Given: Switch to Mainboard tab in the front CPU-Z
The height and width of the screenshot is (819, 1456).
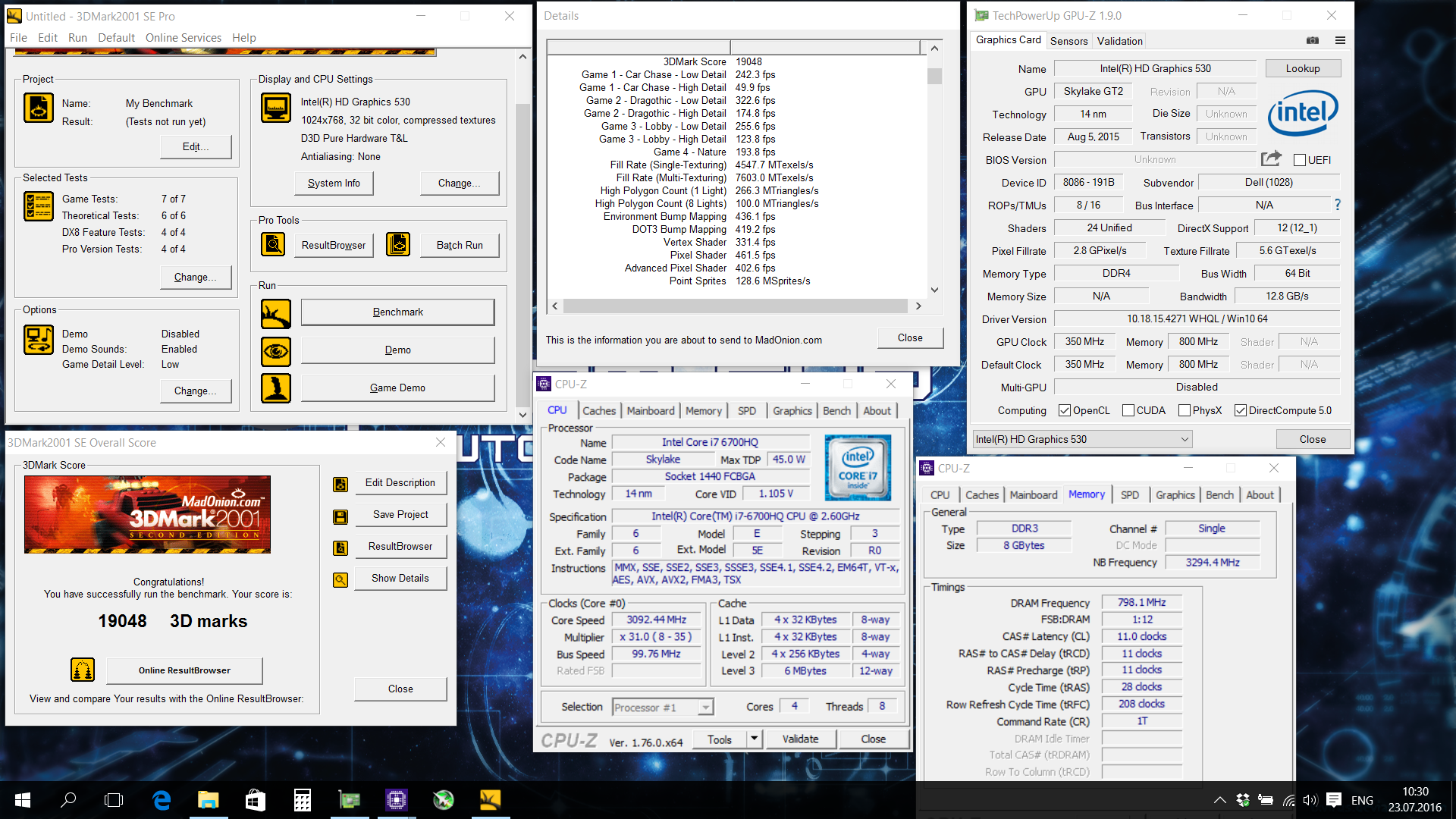Looking at the screenshot, I should [x=651, y=410].
